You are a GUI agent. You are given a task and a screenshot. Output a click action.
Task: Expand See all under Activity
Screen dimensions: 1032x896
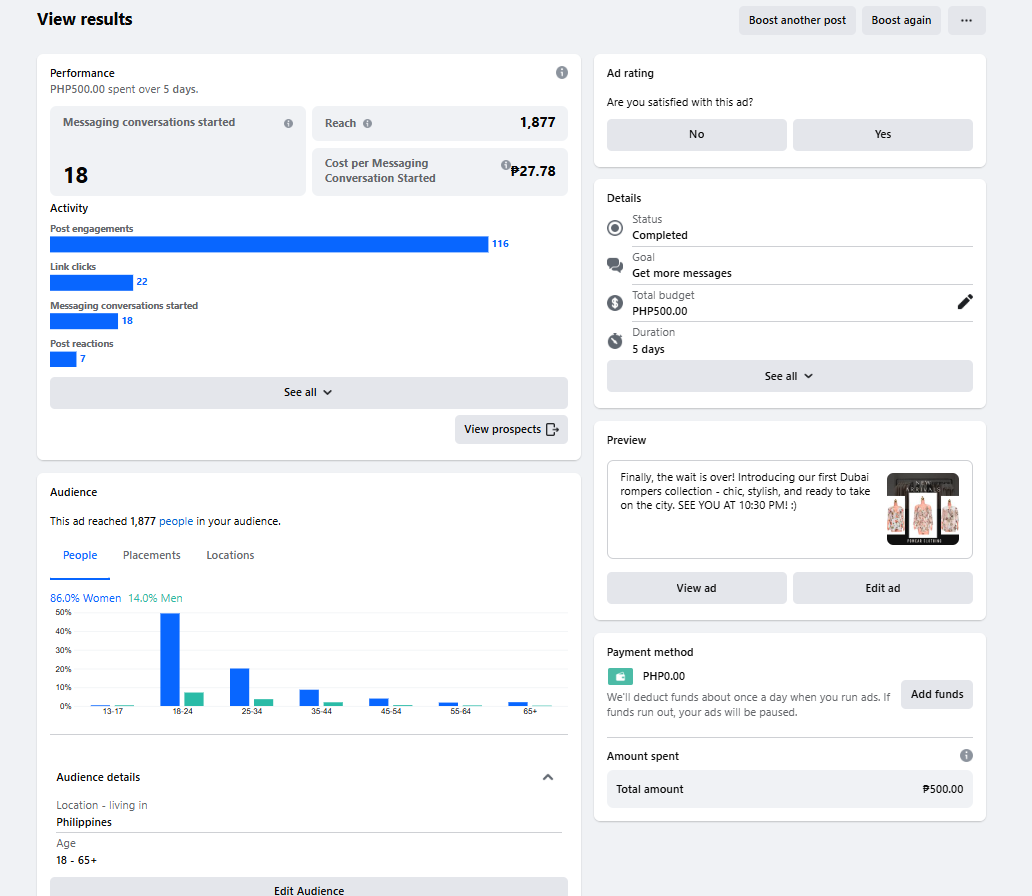(308, 393)
